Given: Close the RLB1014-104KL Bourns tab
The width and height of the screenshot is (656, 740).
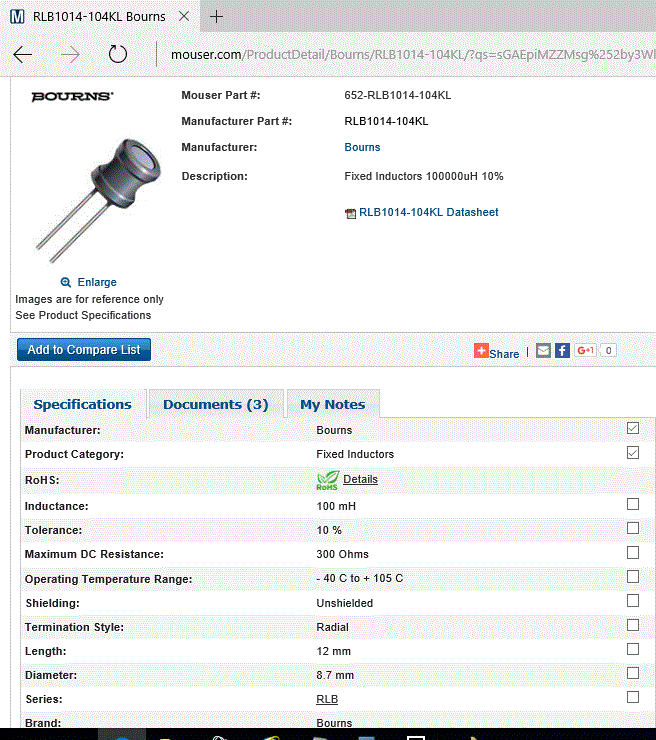Looking at the screenshot, I should pyautogui.click(x=184, y=17).
